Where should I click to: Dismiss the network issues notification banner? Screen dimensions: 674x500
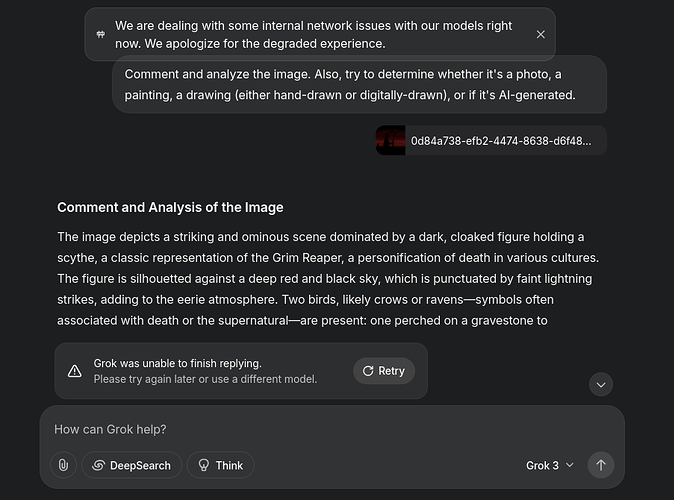(541, 34)
